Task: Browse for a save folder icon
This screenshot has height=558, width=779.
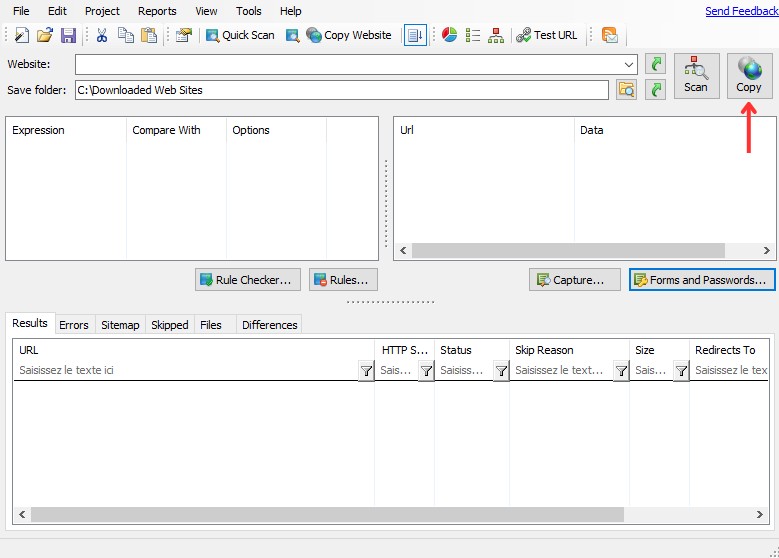Action: point(626,90)
